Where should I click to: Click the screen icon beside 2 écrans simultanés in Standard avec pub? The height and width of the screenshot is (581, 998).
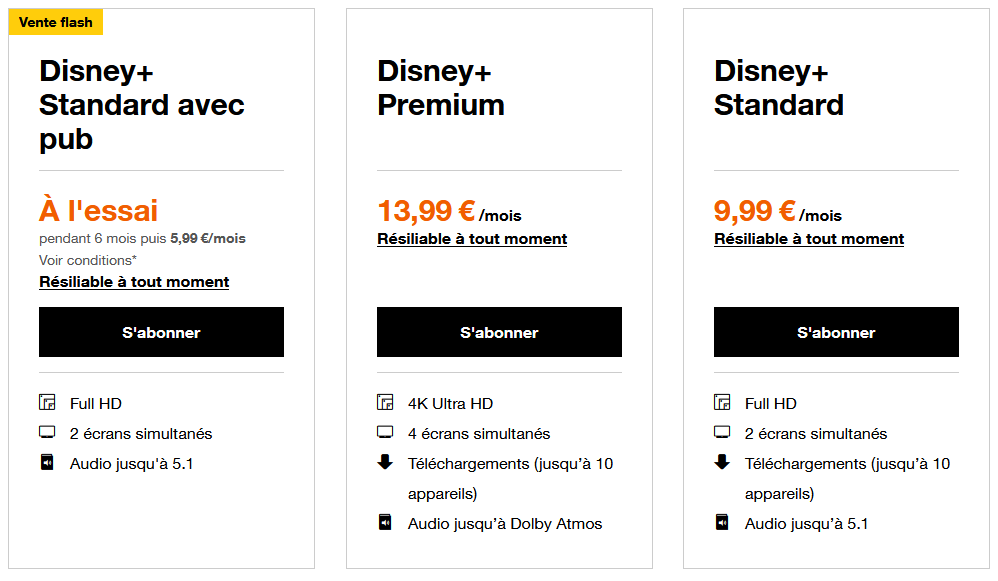tap(47, 433)
